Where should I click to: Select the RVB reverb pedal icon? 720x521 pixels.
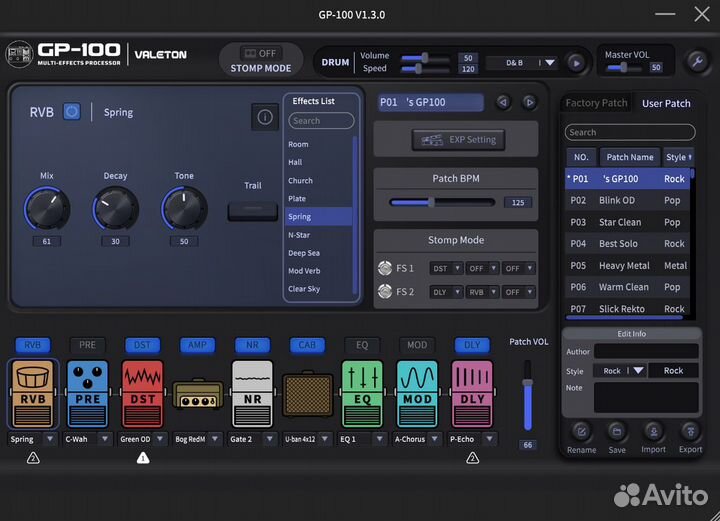[33, 394]
